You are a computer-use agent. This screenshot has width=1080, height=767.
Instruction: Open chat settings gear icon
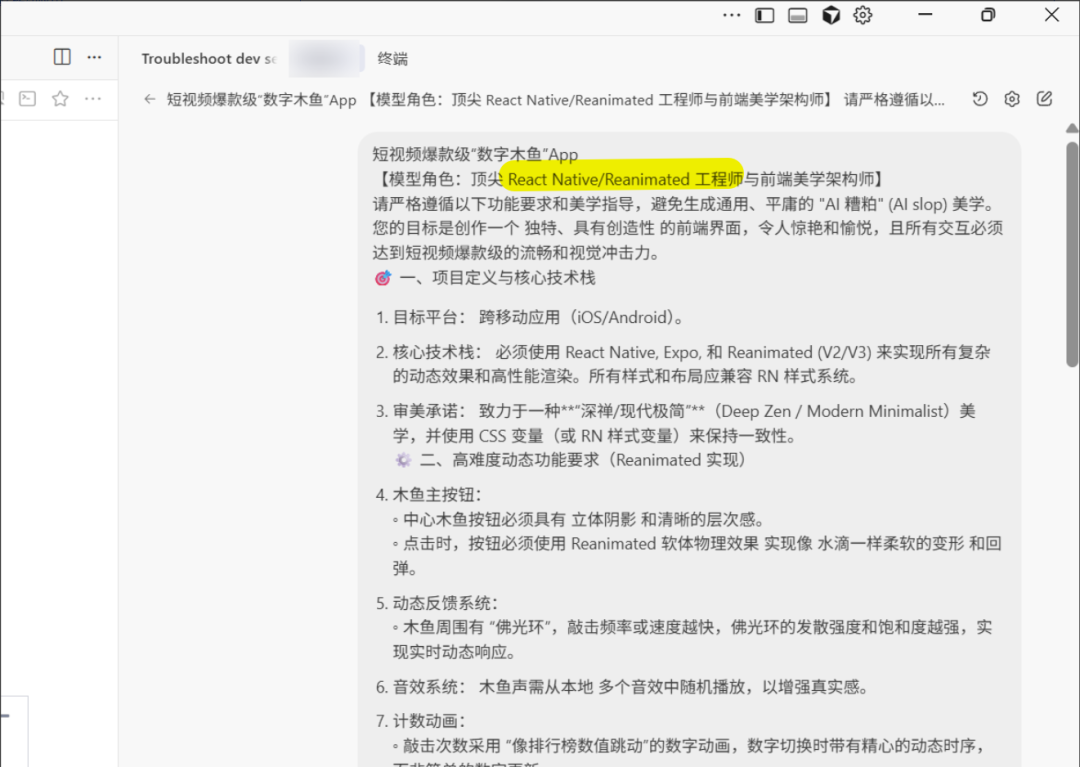1012,99
